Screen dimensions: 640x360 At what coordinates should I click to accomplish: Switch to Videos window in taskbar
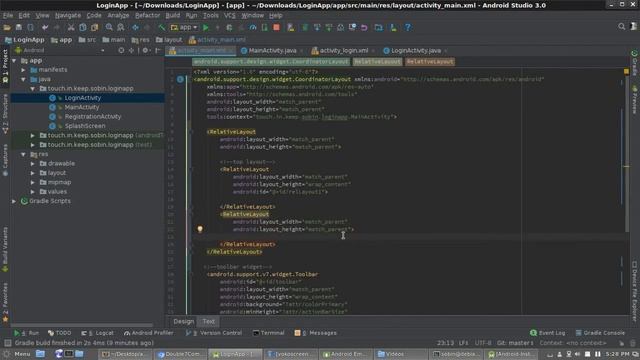[x=400, y=354]
